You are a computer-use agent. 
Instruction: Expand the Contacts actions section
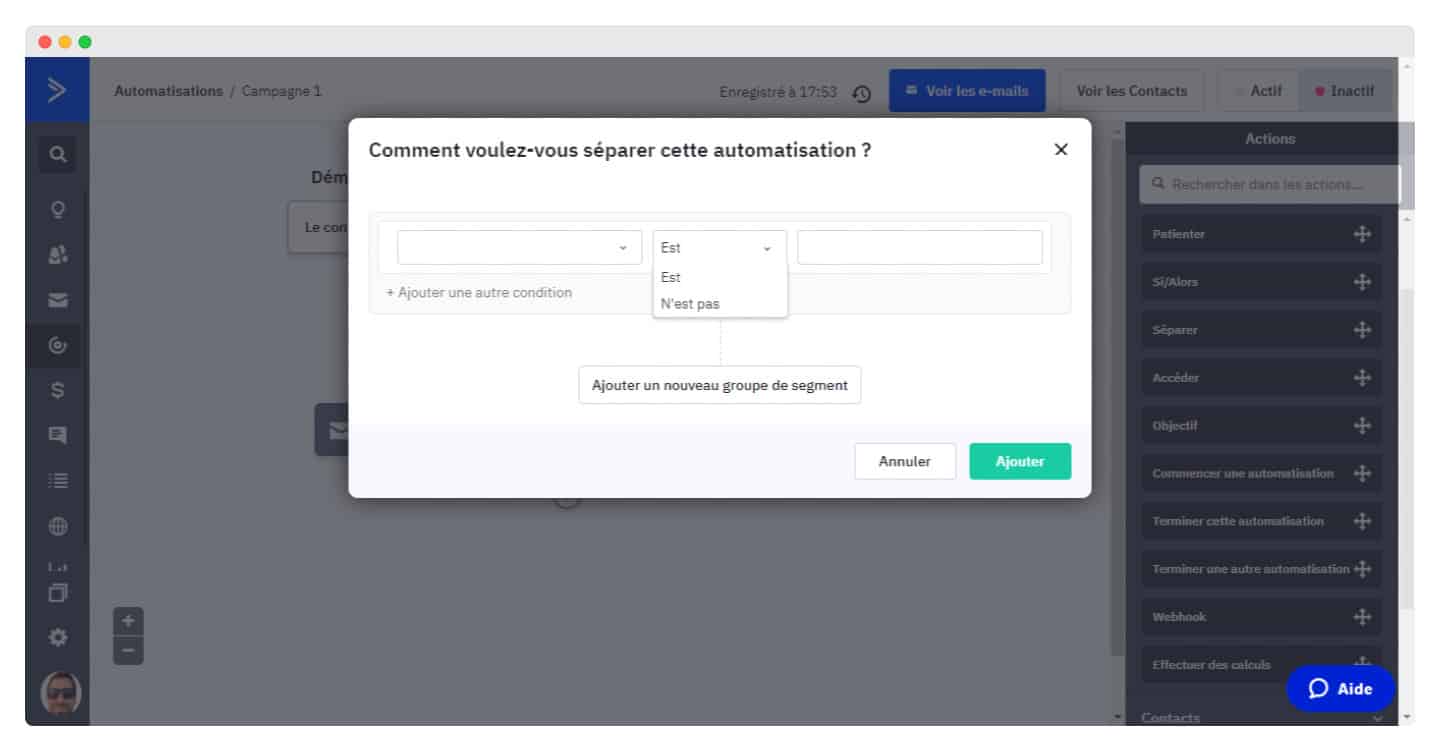(x=1262, y=717)
